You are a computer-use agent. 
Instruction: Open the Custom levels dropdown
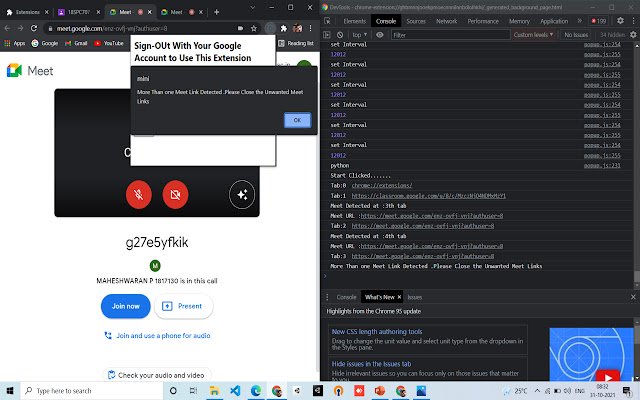[x=533, y=35]
